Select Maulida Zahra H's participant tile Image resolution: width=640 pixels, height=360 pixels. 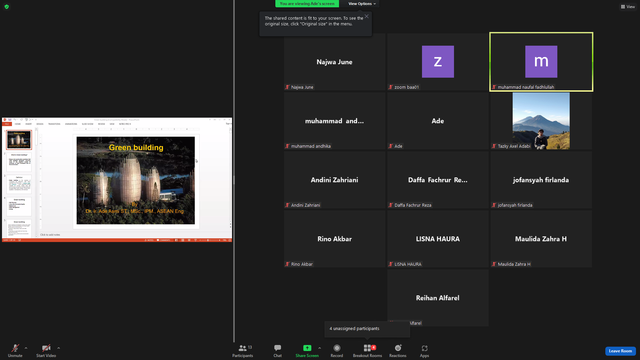(x=541, y=239)
